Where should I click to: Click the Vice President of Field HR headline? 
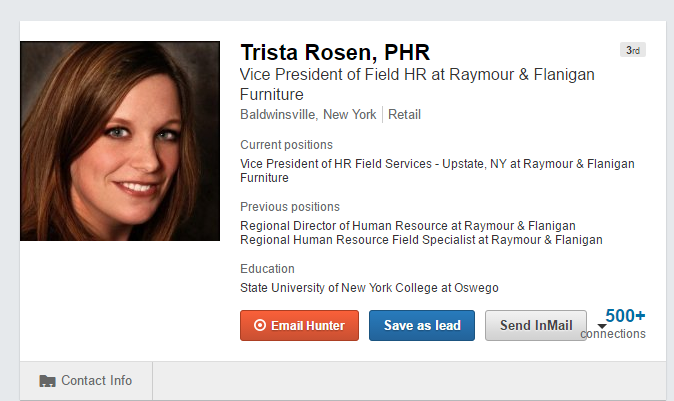[x=417, y=84]
